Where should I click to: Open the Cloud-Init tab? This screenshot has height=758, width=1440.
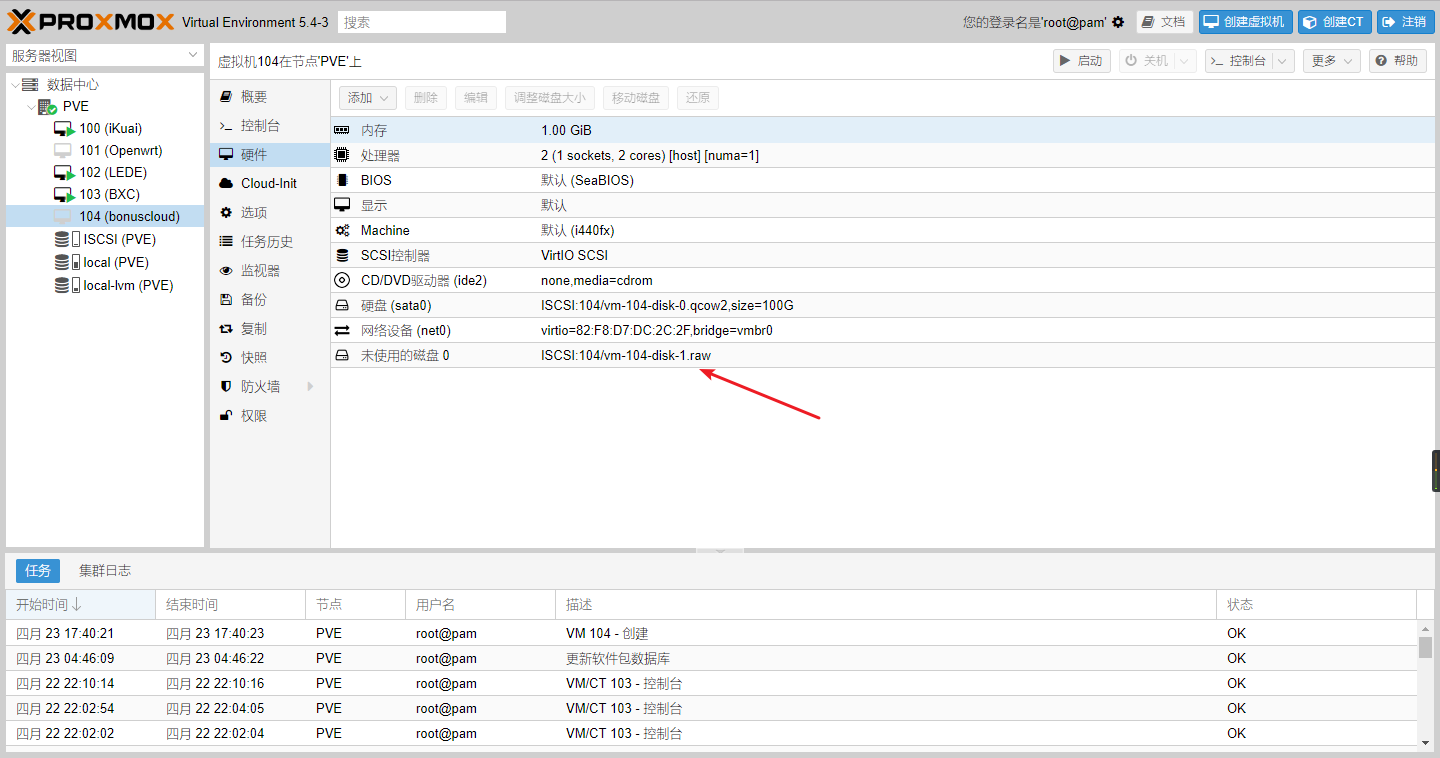coord(270,184)
